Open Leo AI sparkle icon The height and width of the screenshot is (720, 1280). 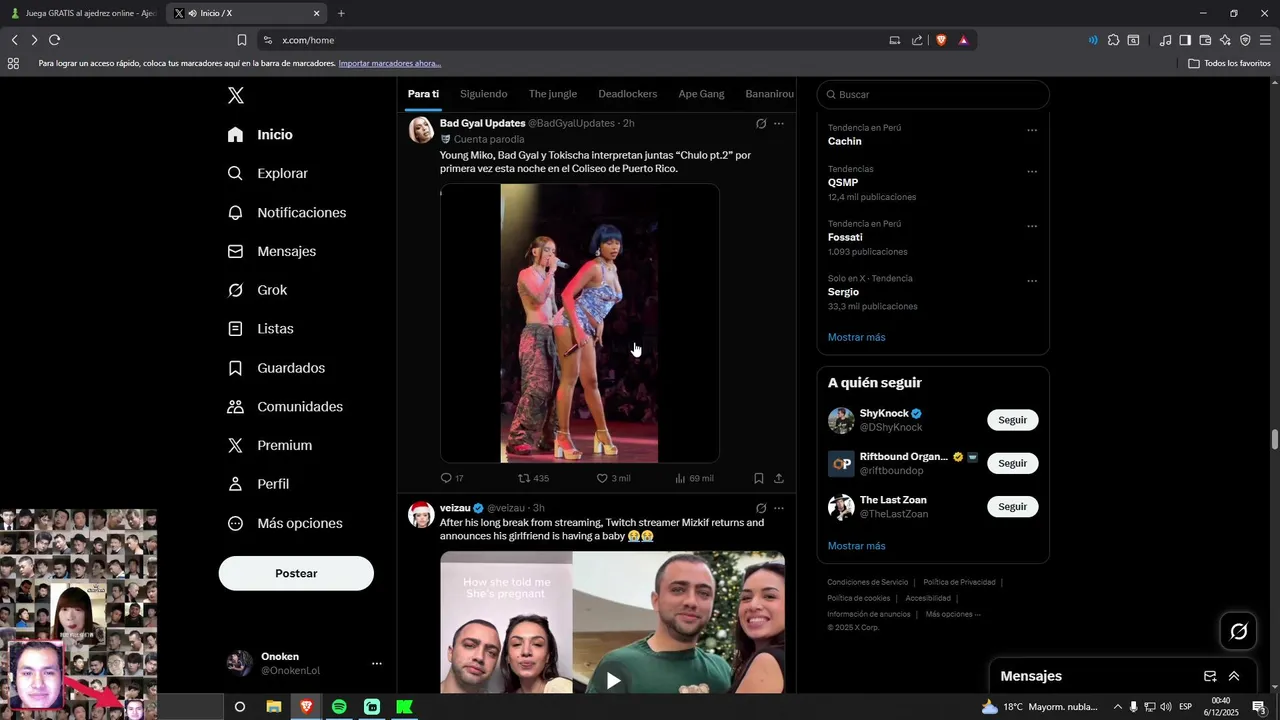pyautogui.click(x=1225, y=40)
